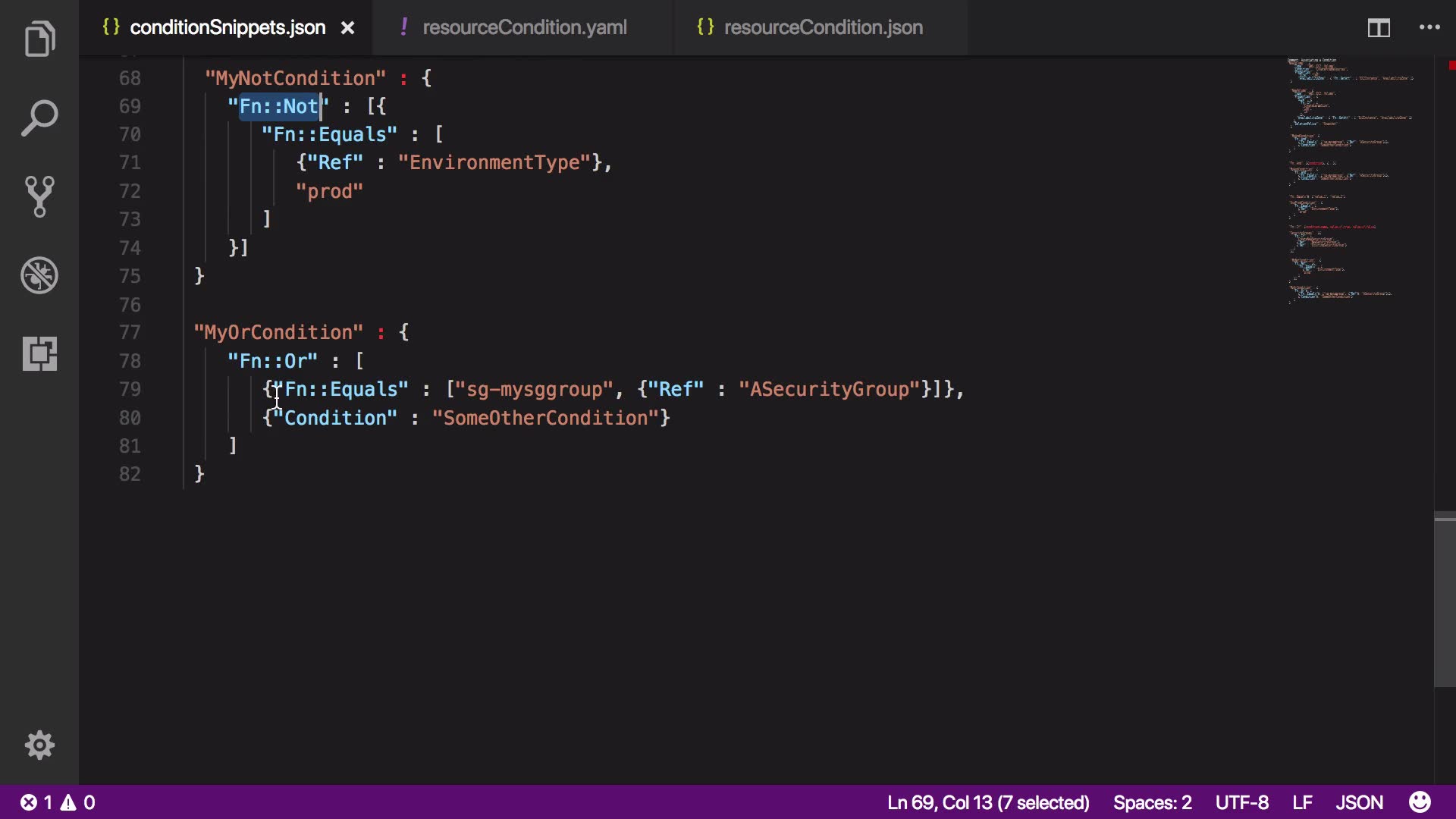
Task: Change language mode from JSON
Action: click(1359, 802)
